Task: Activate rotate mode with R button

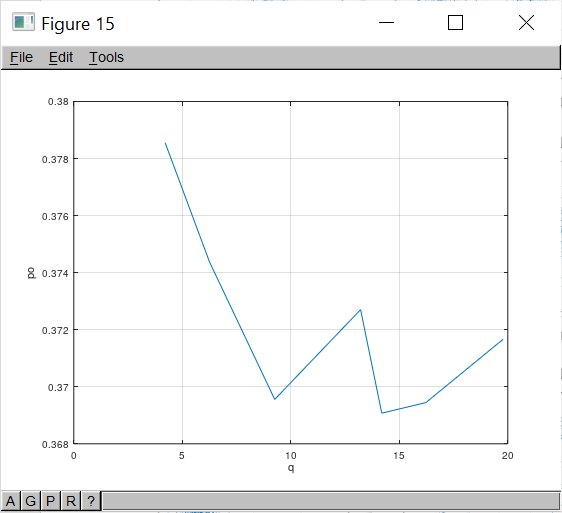Action: click(x=71, y=501)
